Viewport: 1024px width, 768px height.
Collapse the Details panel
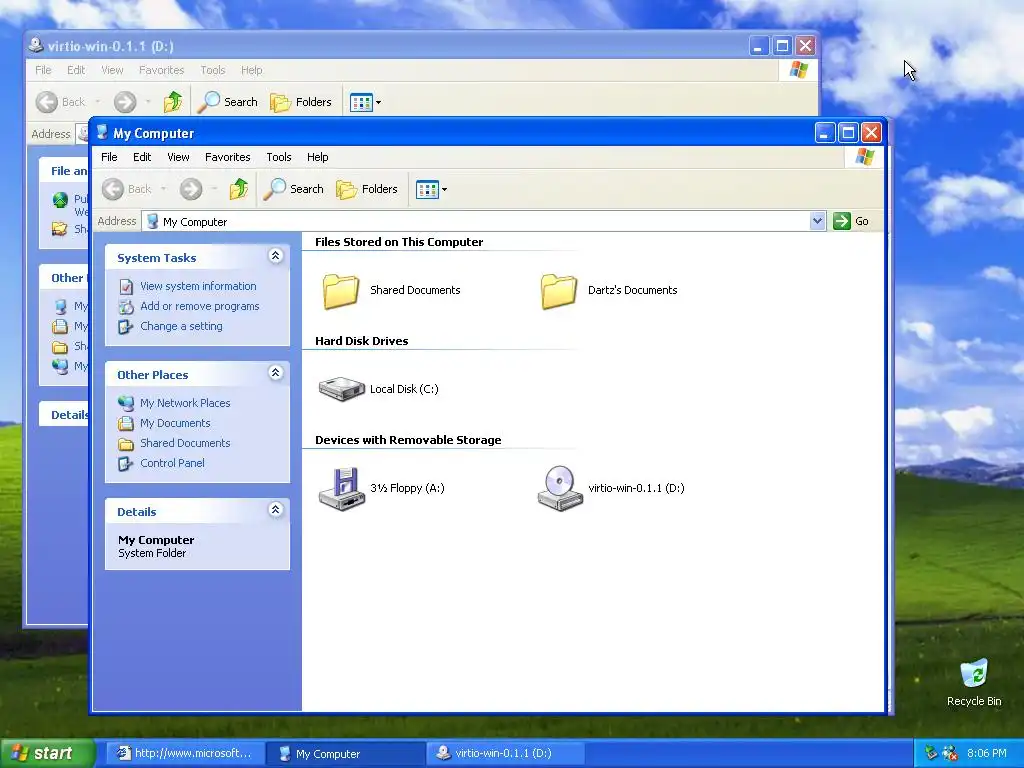[276, 510]
